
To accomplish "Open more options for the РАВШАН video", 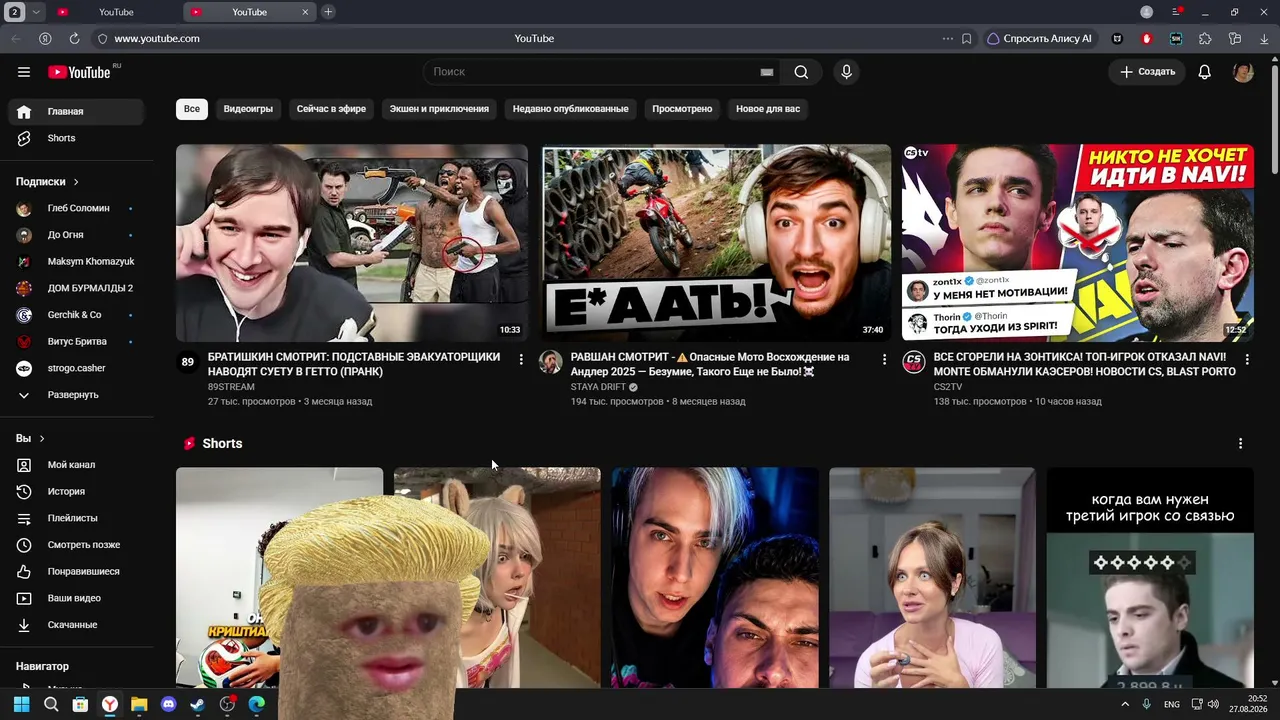I will coord(884,359).
